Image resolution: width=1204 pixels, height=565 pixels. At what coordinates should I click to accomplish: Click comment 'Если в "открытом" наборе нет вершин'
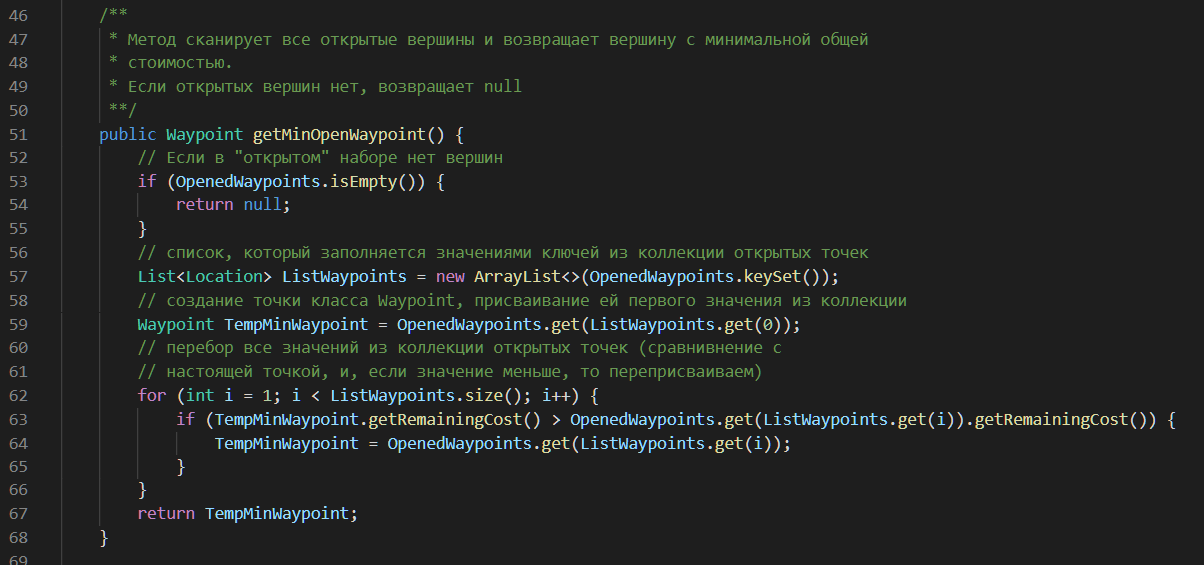click(321, 158)
